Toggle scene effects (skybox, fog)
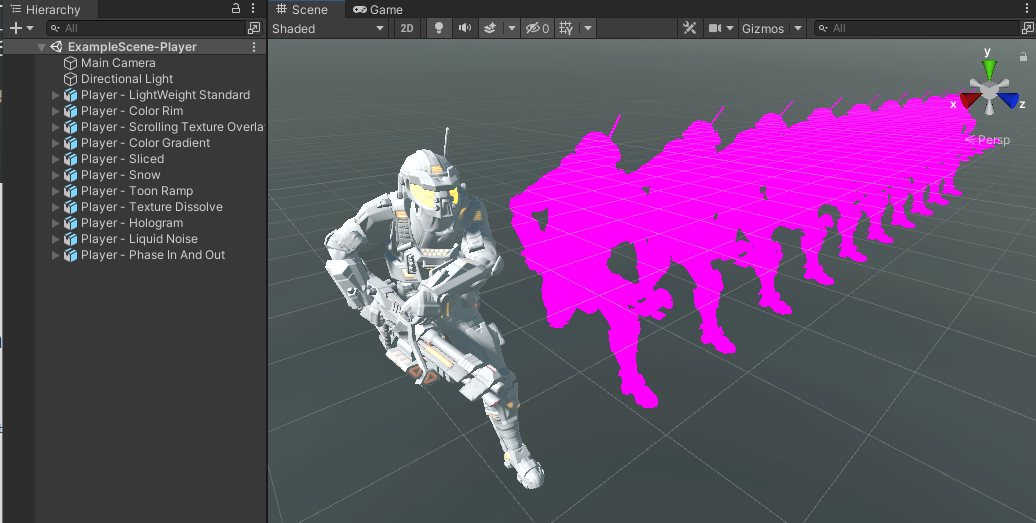Image resolution: width=1036 pixels, height=523 pixels. click(490, 28)
